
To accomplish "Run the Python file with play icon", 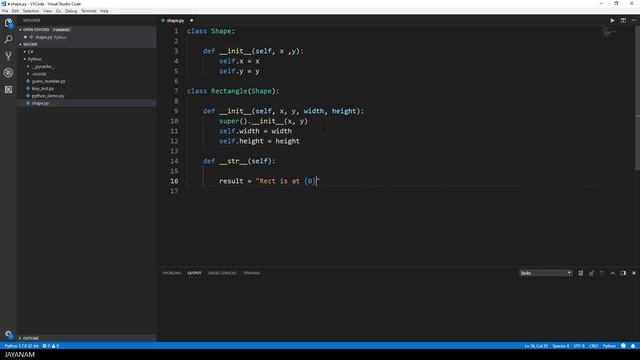I will (612, 20).
